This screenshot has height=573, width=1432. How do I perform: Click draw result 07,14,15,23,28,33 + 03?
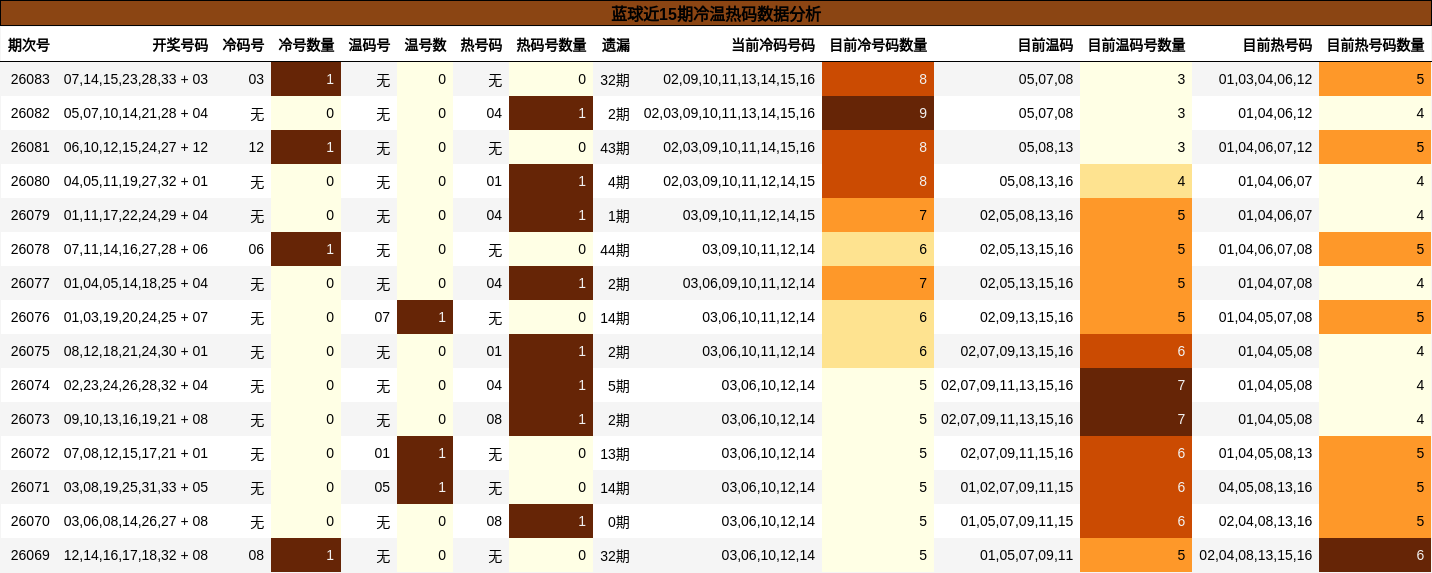136,79
